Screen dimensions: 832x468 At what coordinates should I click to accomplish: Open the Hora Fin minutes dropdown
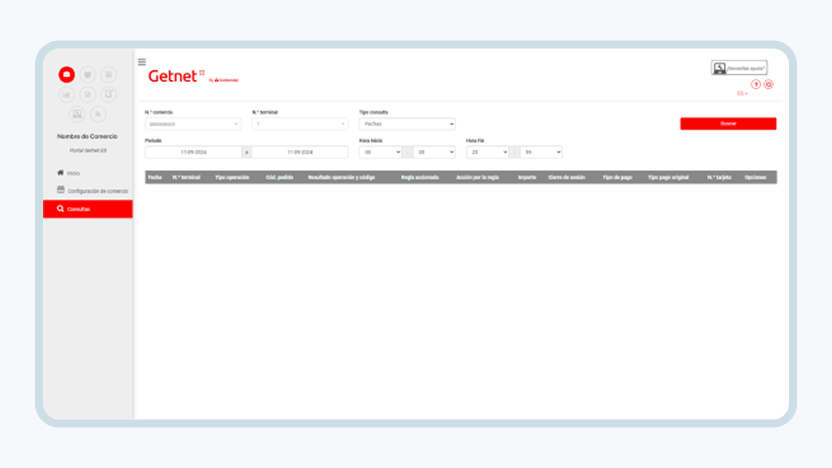coord(541,152)
